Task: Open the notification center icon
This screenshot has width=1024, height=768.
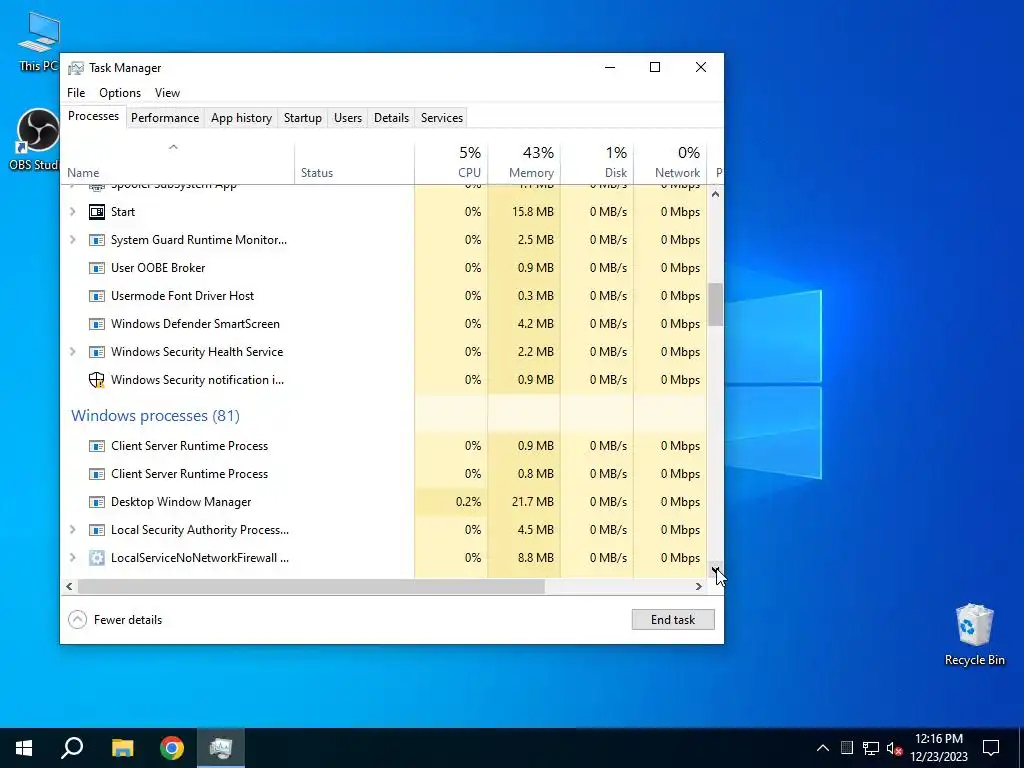Action: tap(991, 748)
